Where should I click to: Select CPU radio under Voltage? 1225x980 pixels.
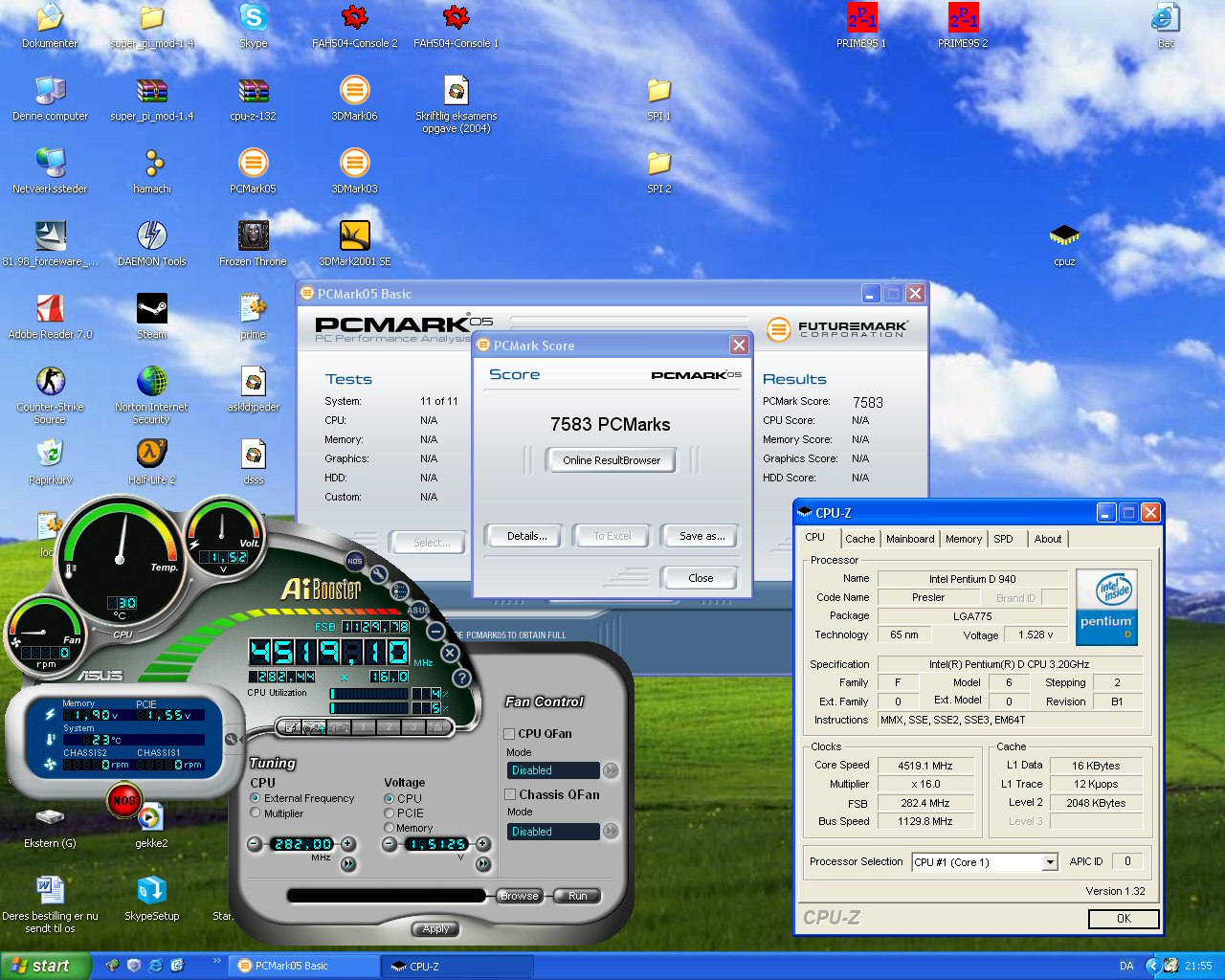[390, 798]
